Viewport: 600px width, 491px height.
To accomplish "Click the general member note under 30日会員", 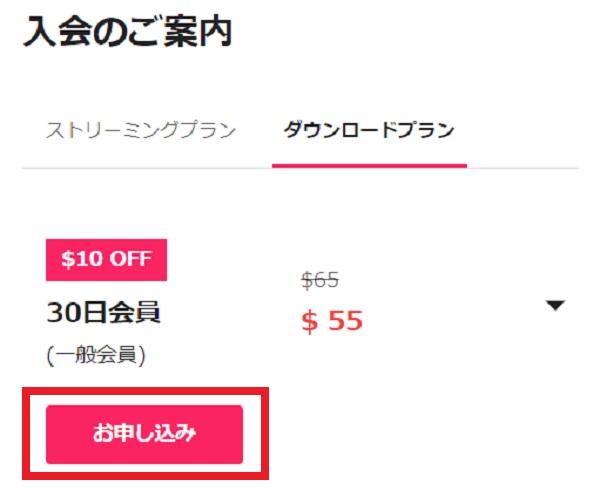I will point(96,356).
